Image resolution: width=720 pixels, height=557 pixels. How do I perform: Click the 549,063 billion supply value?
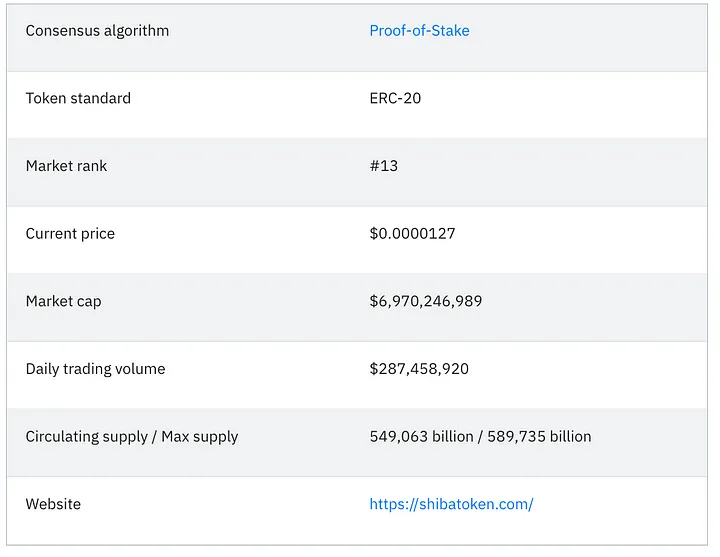420,437
